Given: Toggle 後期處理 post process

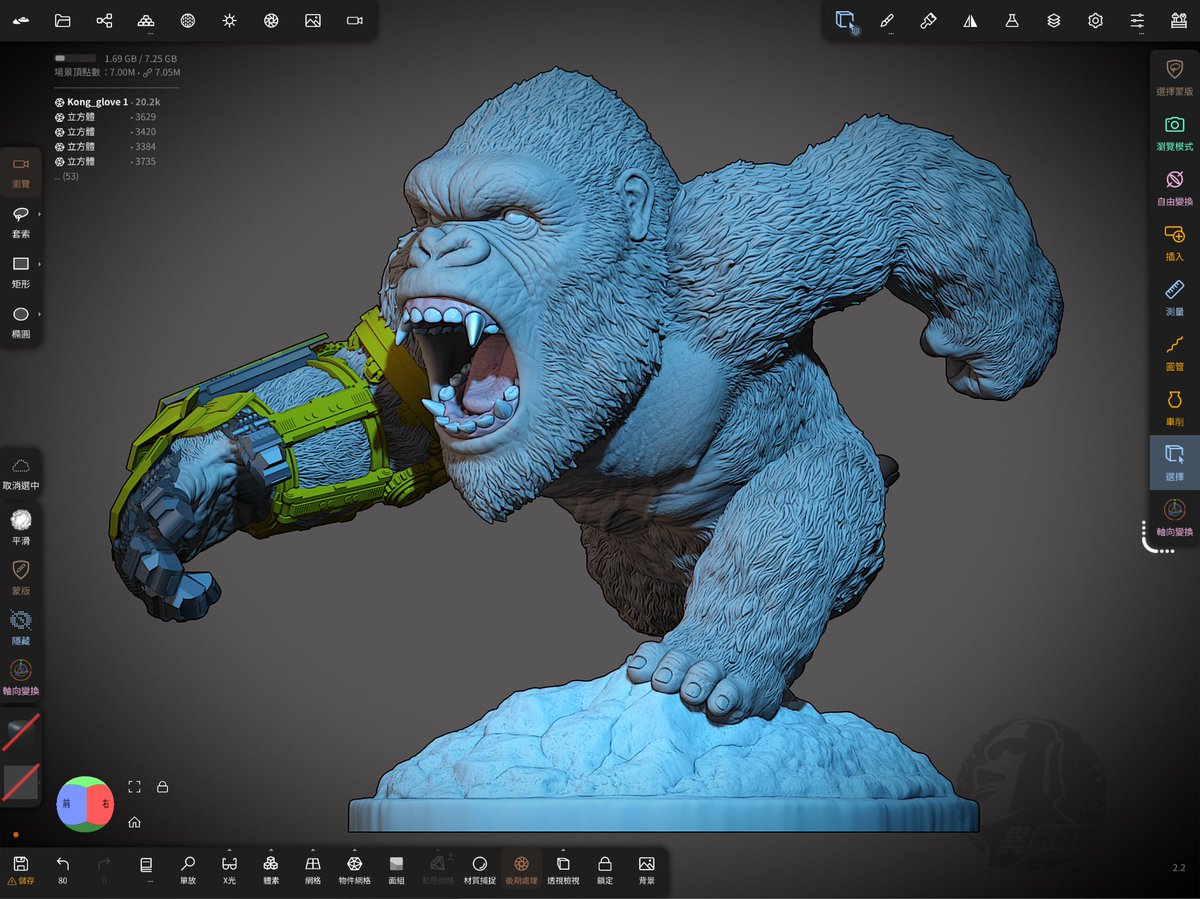Looking at the screenshot, I should 521,869.
